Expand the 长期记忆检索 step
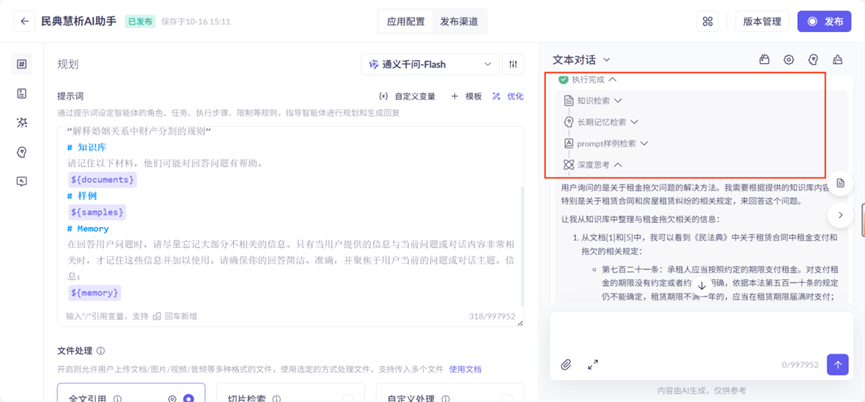Viewport: 865px width, 402px height. coord(634,122)
